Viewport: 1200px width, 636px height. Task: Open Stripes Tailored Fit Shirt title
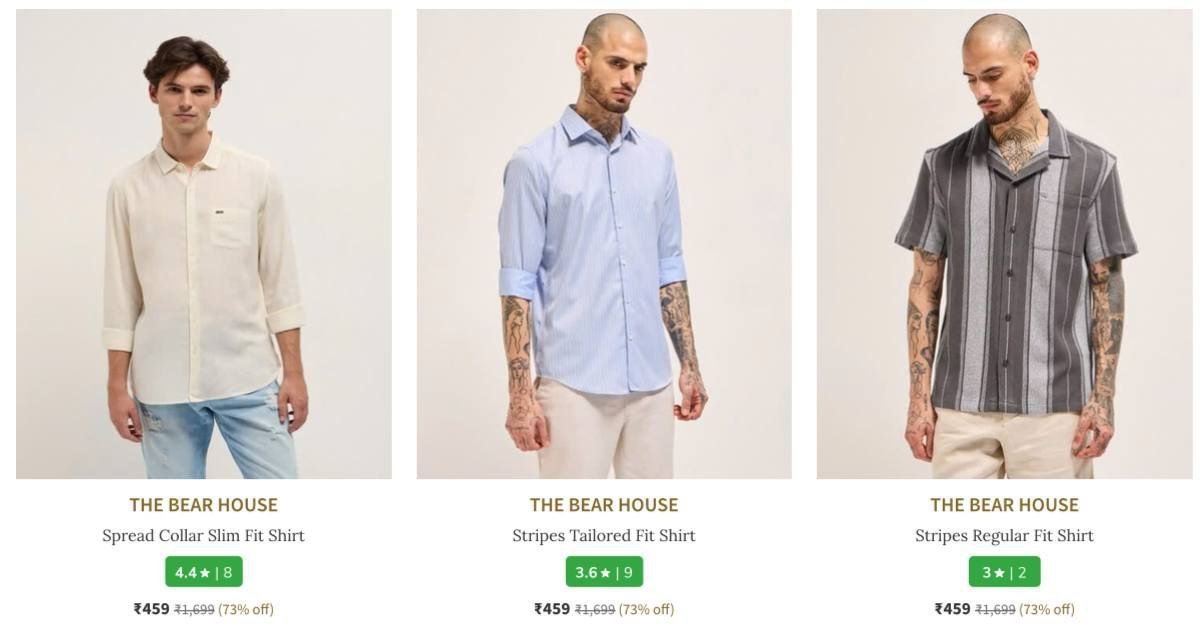(604, 536)
